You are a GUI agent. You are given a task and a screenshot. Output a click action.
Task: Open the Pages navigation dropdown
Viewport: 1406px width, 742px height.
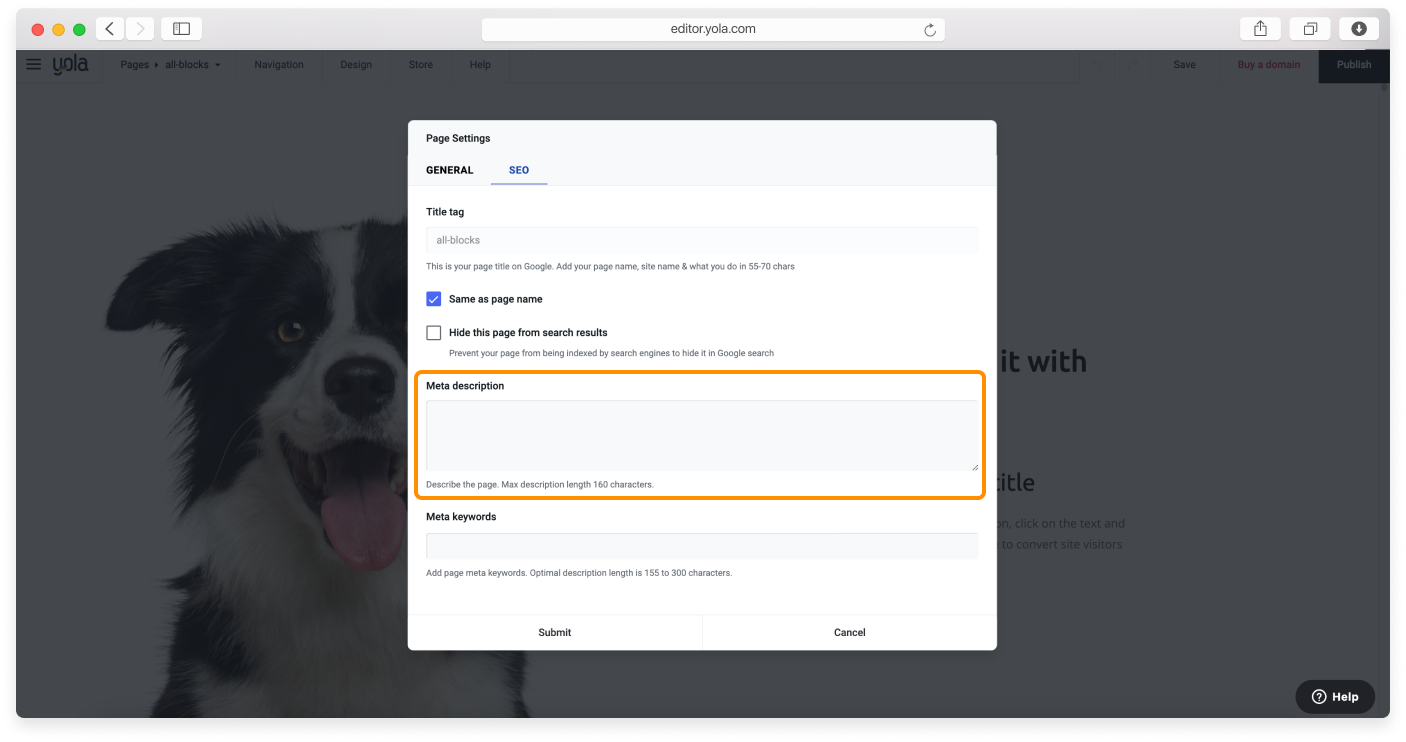tap(134, 64)
